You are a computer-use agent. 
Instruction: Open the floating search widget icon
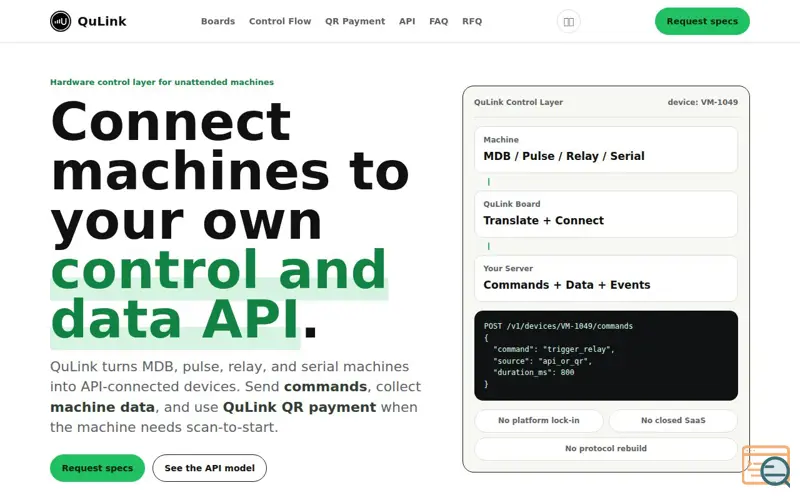(x=766, y=465)
